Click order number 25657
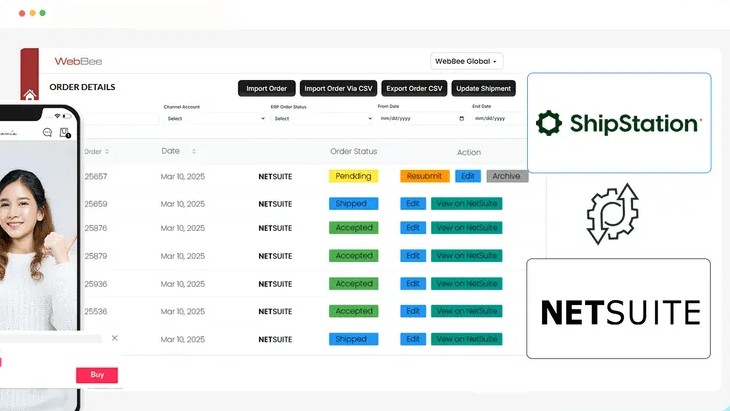Viewport: 730px width, 411px height. coord(96,176)
